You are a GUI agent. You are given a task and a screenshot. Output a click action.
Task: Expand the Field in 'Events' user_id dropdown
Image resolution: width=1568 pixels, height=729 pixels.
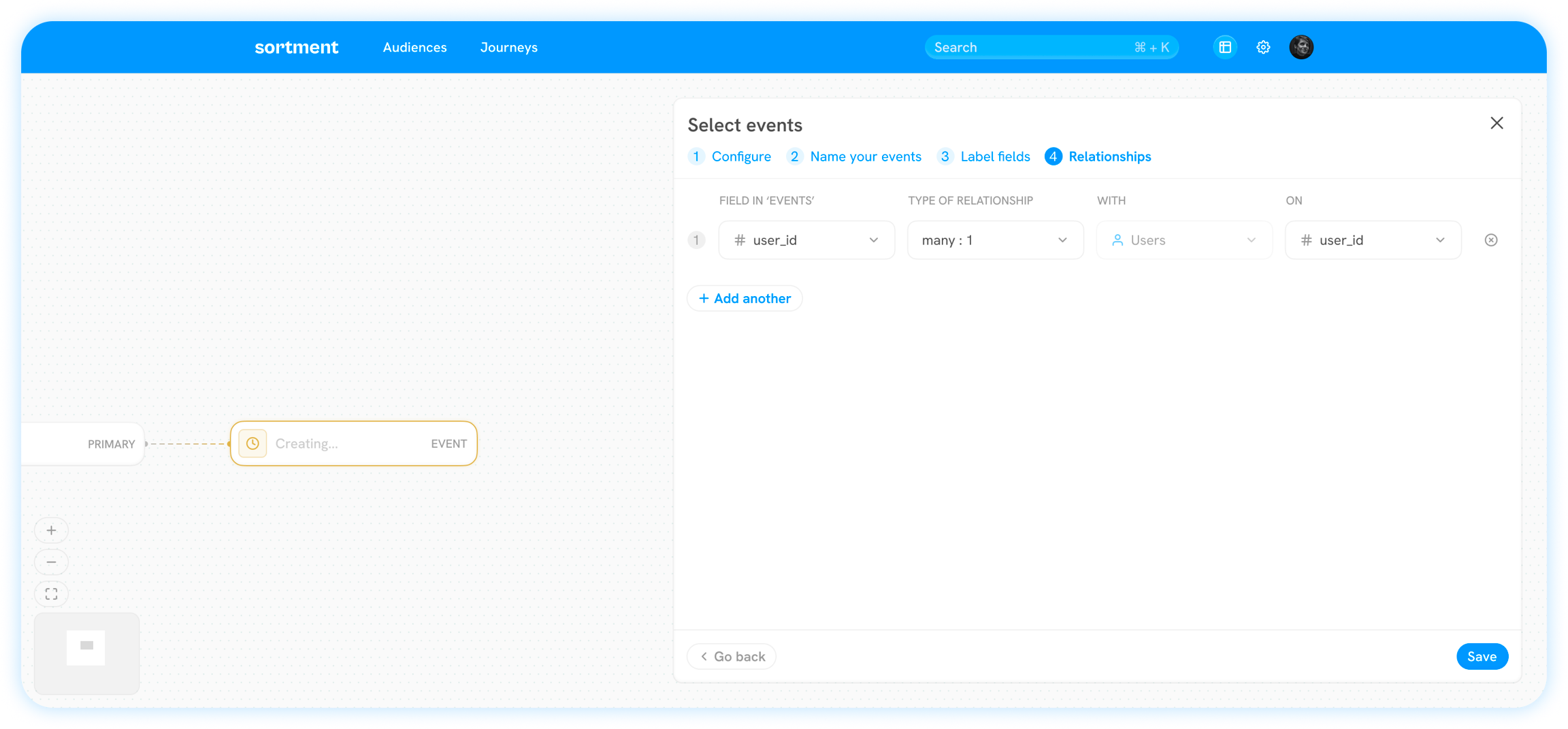click(x=806, y=240)
